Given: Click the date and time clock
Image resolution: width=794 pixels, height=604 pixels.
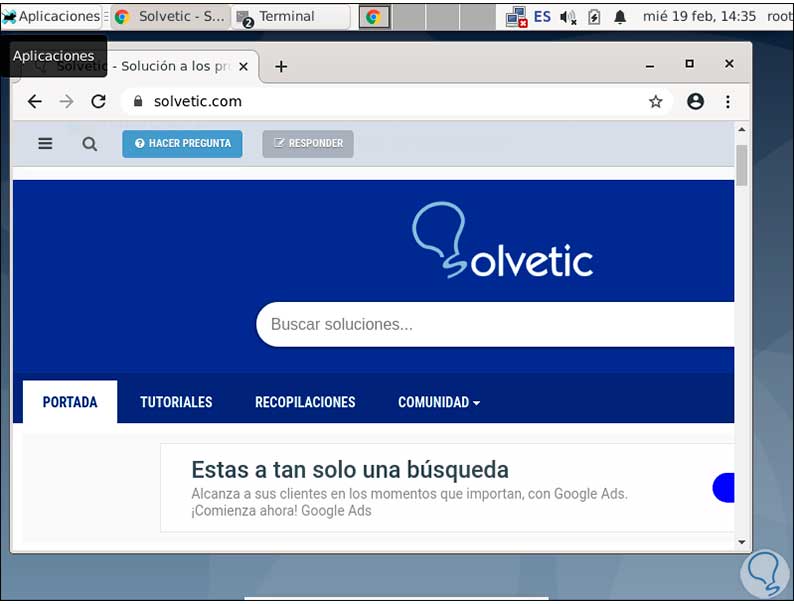Looking at the screenshot, I should point(699,17).
